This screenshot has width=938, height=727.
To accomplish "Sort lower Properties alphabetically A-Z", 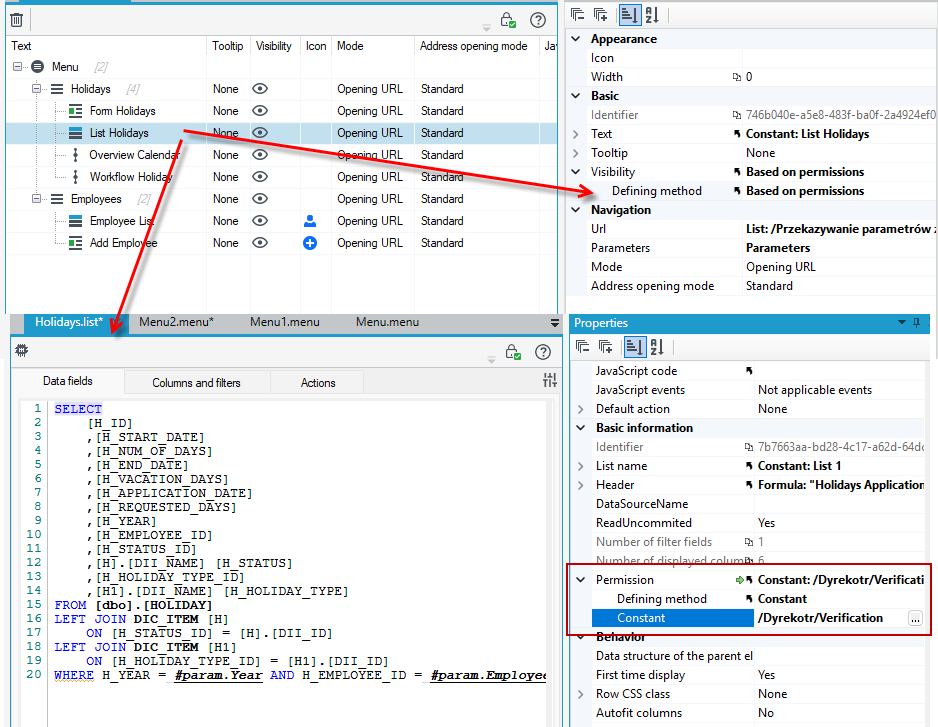I will pyautogui.click(x=657, y=346).
